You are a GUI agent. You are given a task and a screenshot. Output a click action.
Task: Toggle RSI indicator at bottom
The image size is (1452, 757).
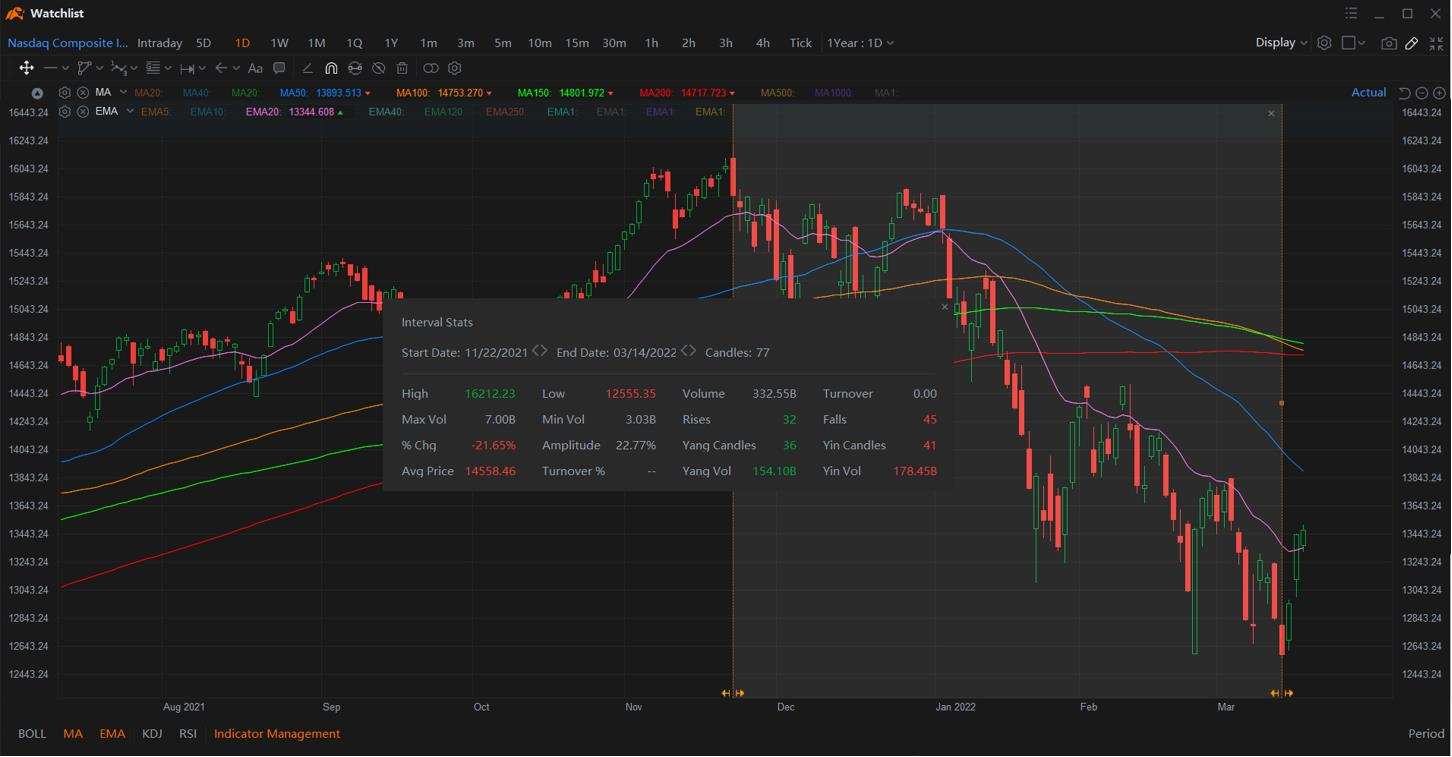pyautogui.click(x=188, y=734)
